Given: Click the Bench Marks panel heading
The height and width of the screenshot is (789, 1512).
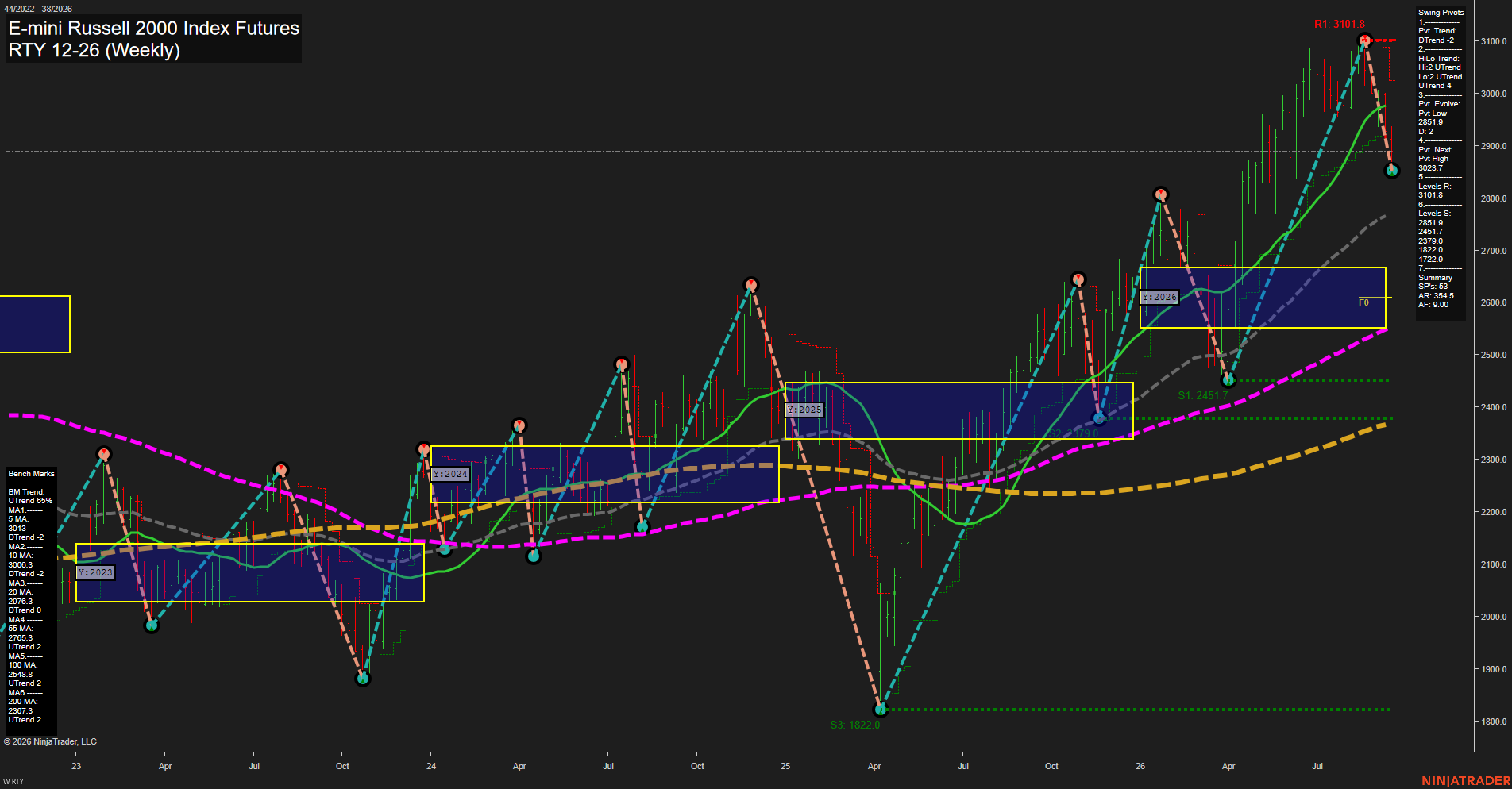Looking at the screenshot, I should (x=31, y=474).
